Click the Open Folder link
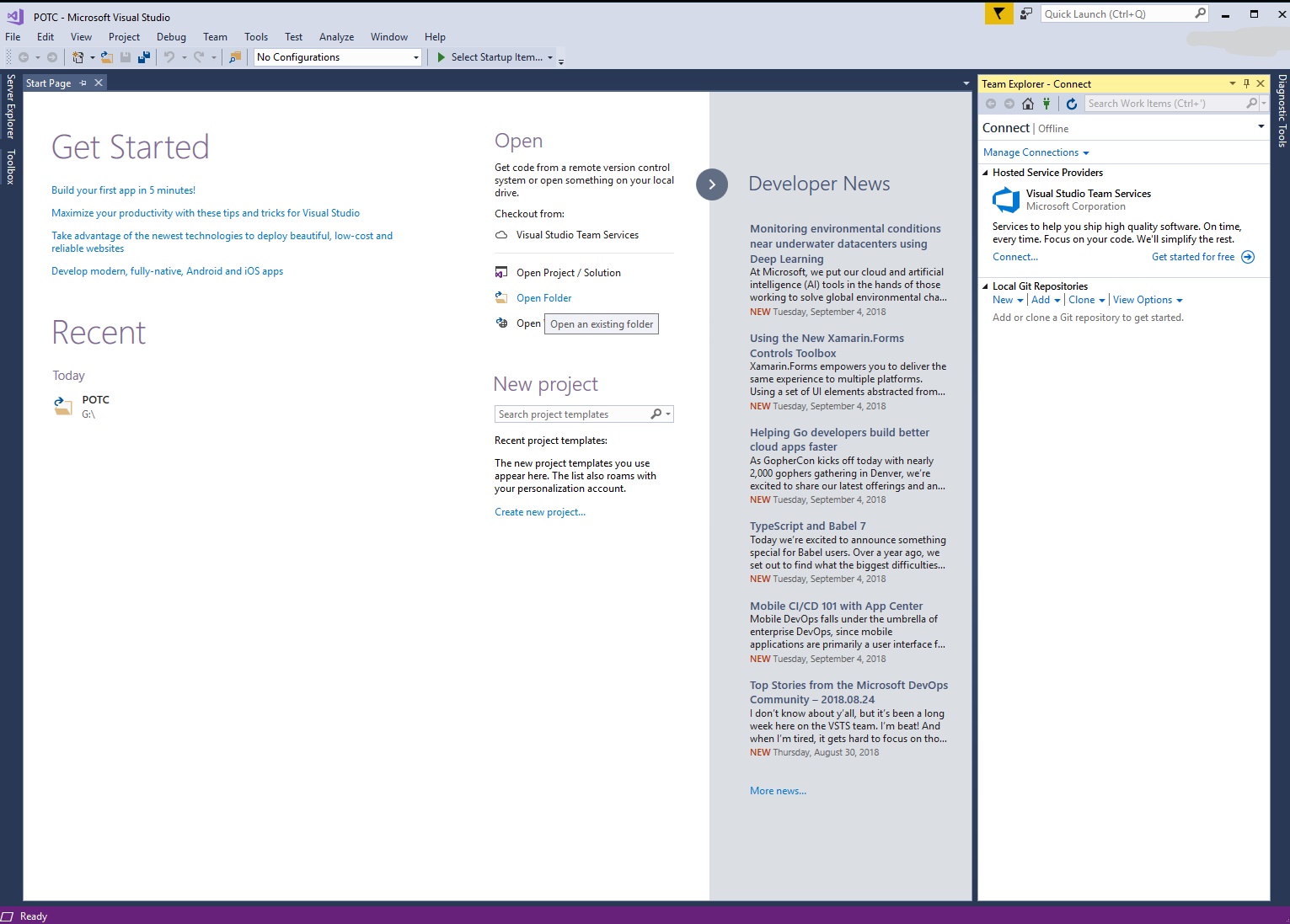Viewport: 1290px width, 924px height. (x=543, y=298)
